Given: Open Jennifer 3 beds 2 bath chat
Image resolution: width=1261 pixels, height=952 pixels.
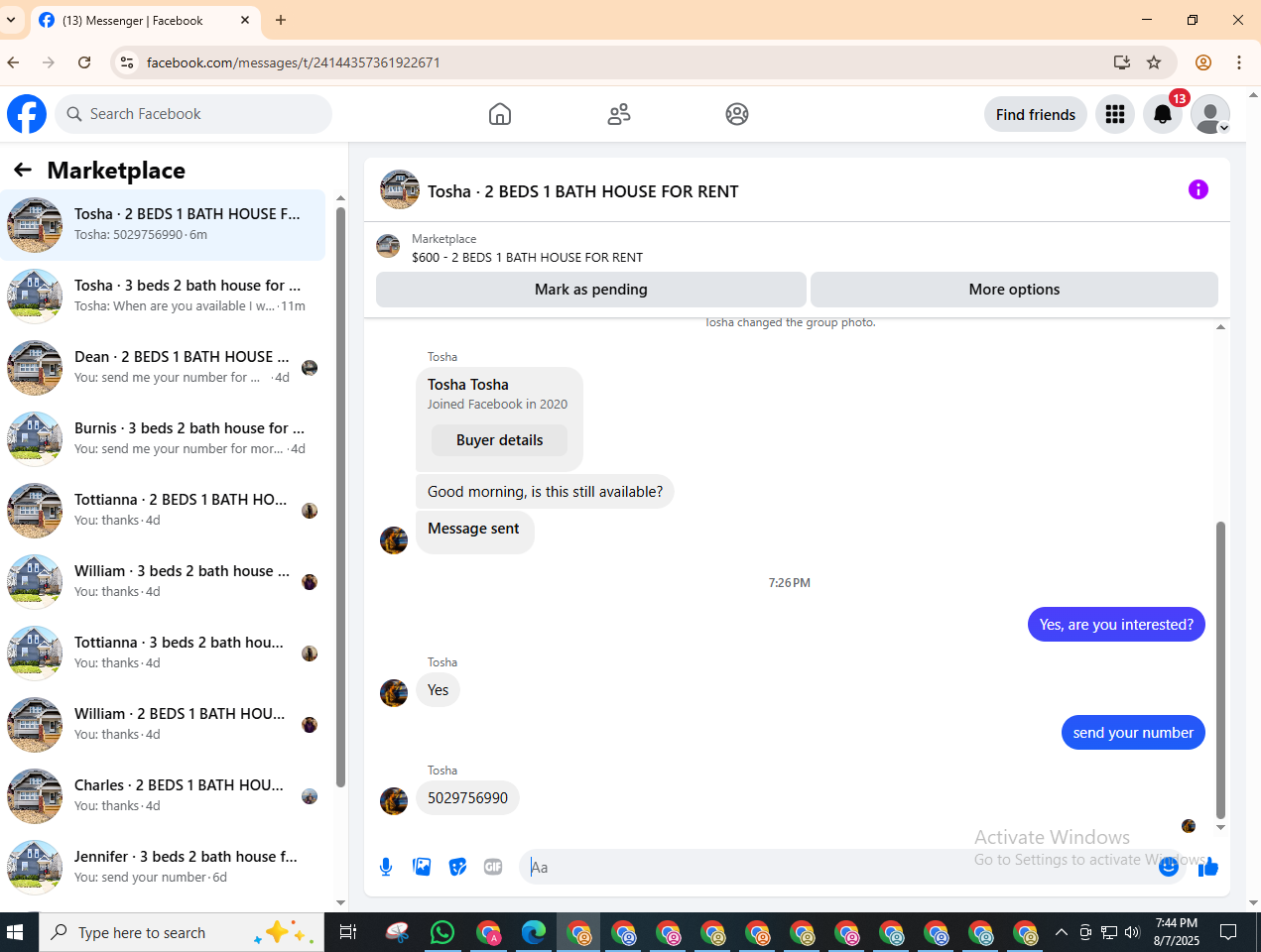Looking at the screenshot, I should click(163, 868).
